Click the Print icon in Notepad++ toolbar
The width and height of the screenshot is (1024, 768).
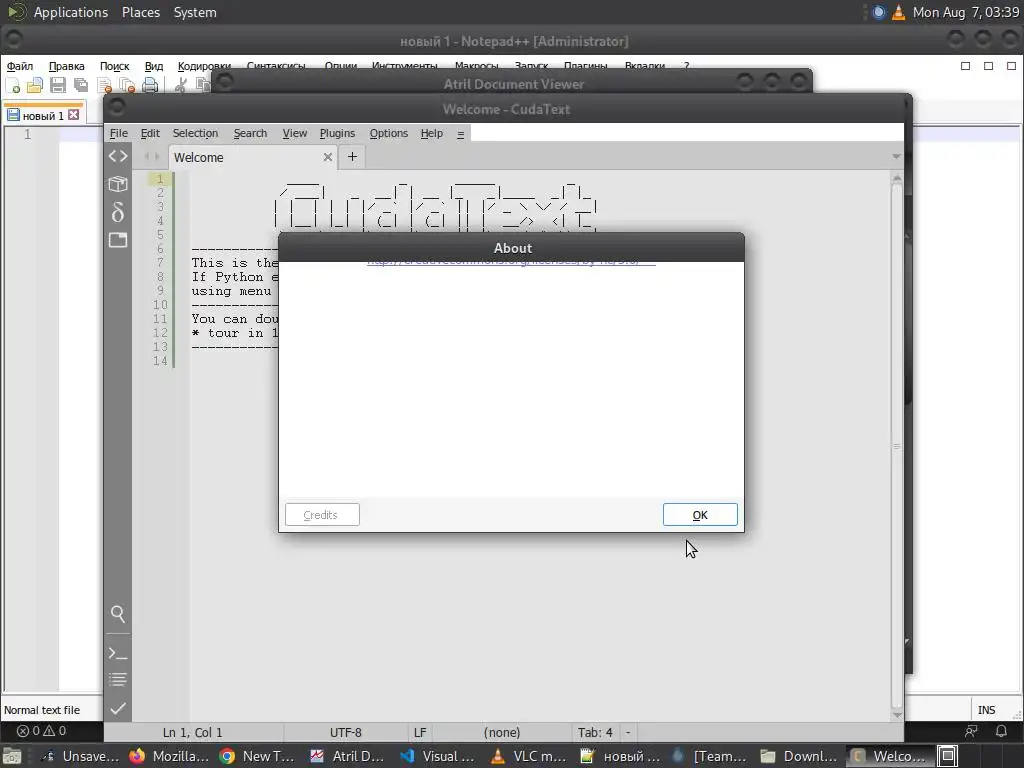pos(150,85)
